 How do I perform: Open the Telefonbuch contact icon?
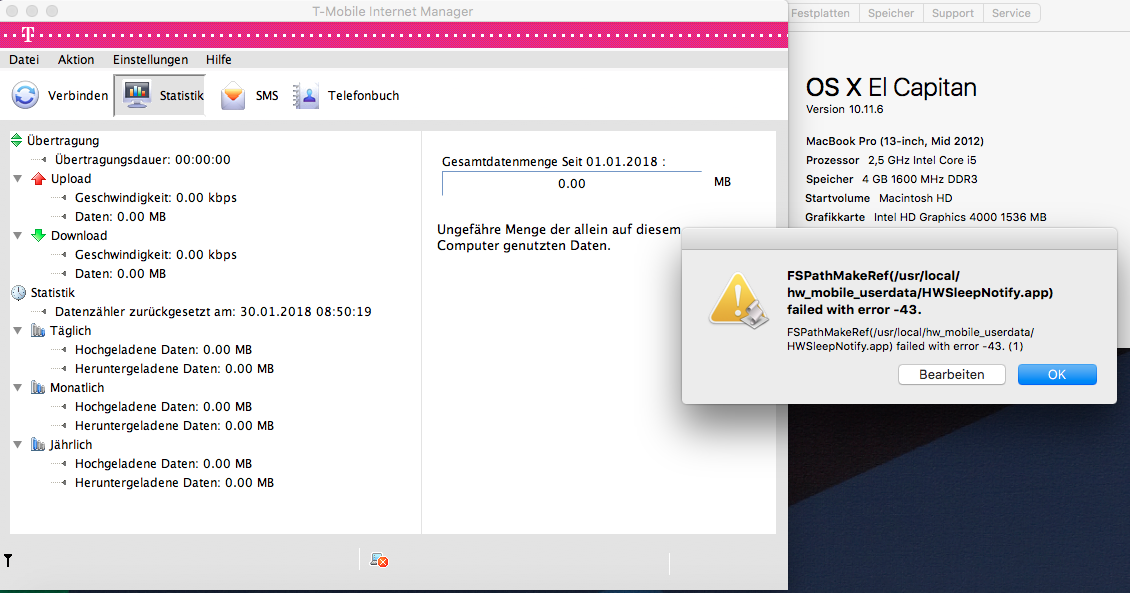(x=306, y=96)
